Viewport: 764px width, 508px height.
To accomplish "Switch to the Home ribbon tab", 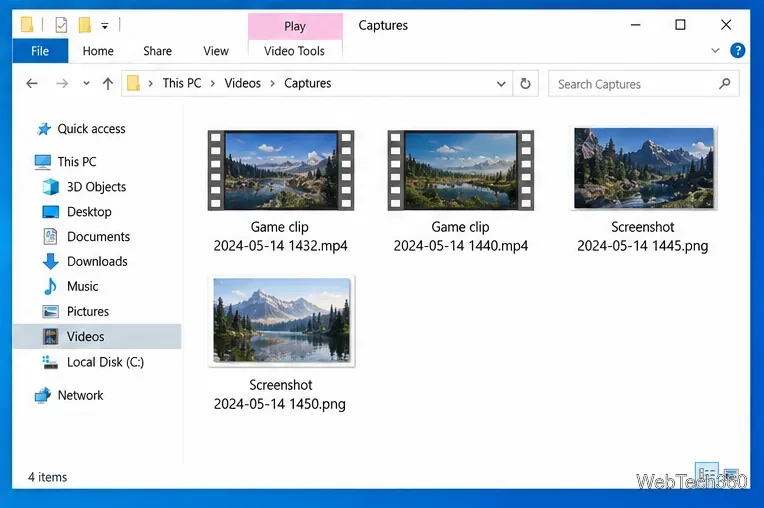I will click(98, 51).
